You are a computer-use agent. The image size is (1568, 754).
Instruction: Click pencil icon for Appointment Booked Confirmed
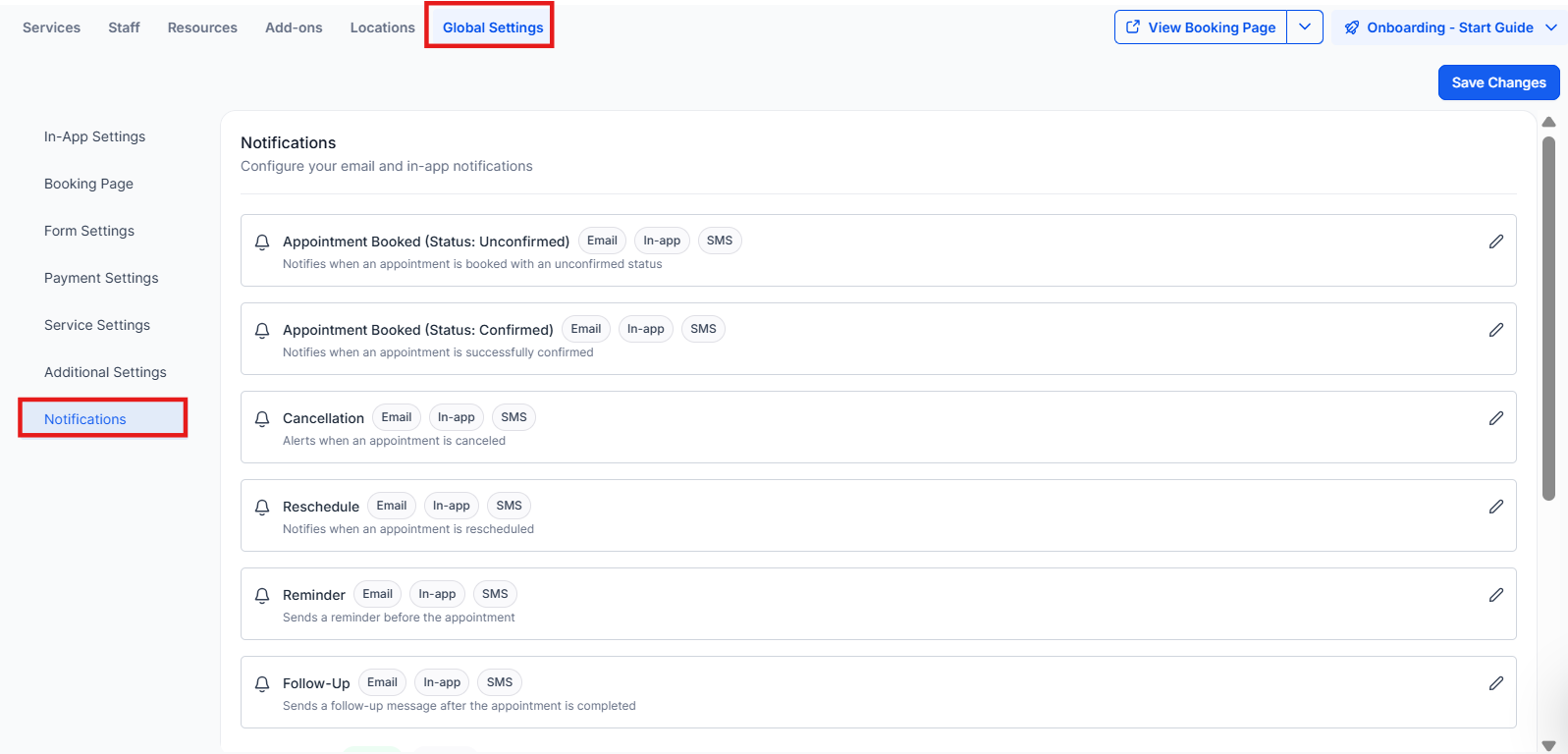coord(1495,330)
